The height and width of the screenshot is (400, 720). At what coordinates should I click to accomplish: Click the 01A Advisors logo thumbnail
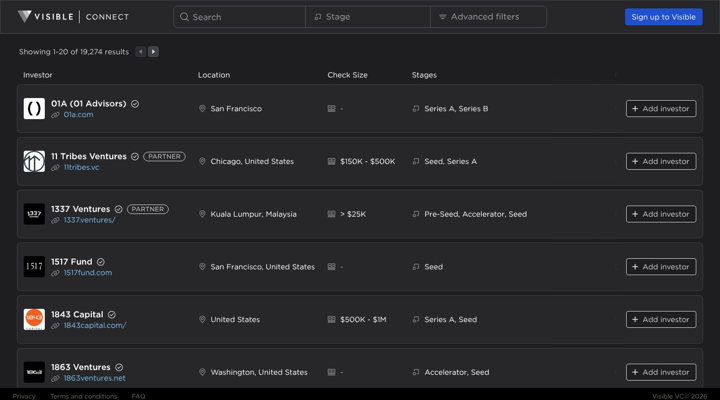tap(34, 109)
